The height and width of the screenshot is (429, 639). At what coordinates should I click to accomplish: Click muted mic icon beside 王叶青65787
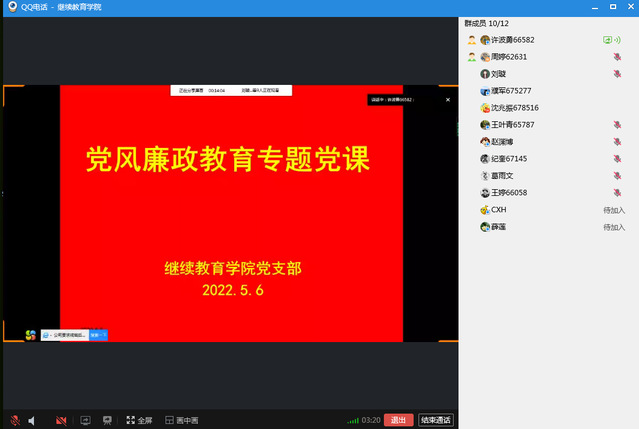(x=617, y=125)
